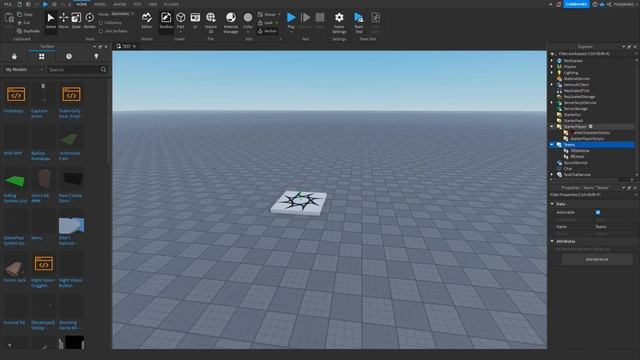This screenshot has width=640, height=360.
Task: Enable the Collisions checkbox
Action: coord(101,23)
